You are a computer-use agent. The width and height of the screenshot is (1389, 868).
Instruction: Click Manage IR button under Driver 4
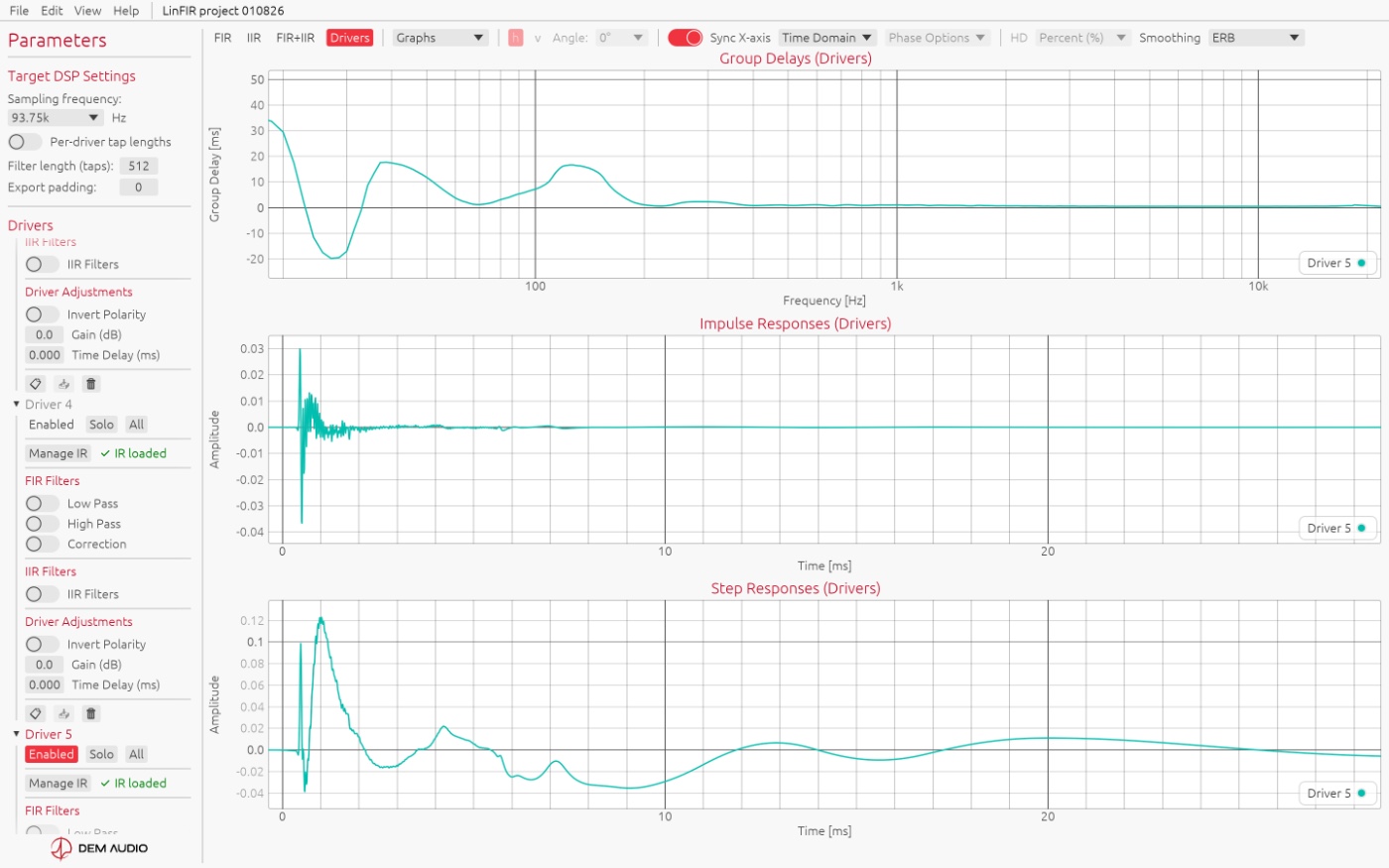pyautogui.click(x=58, y=453)
